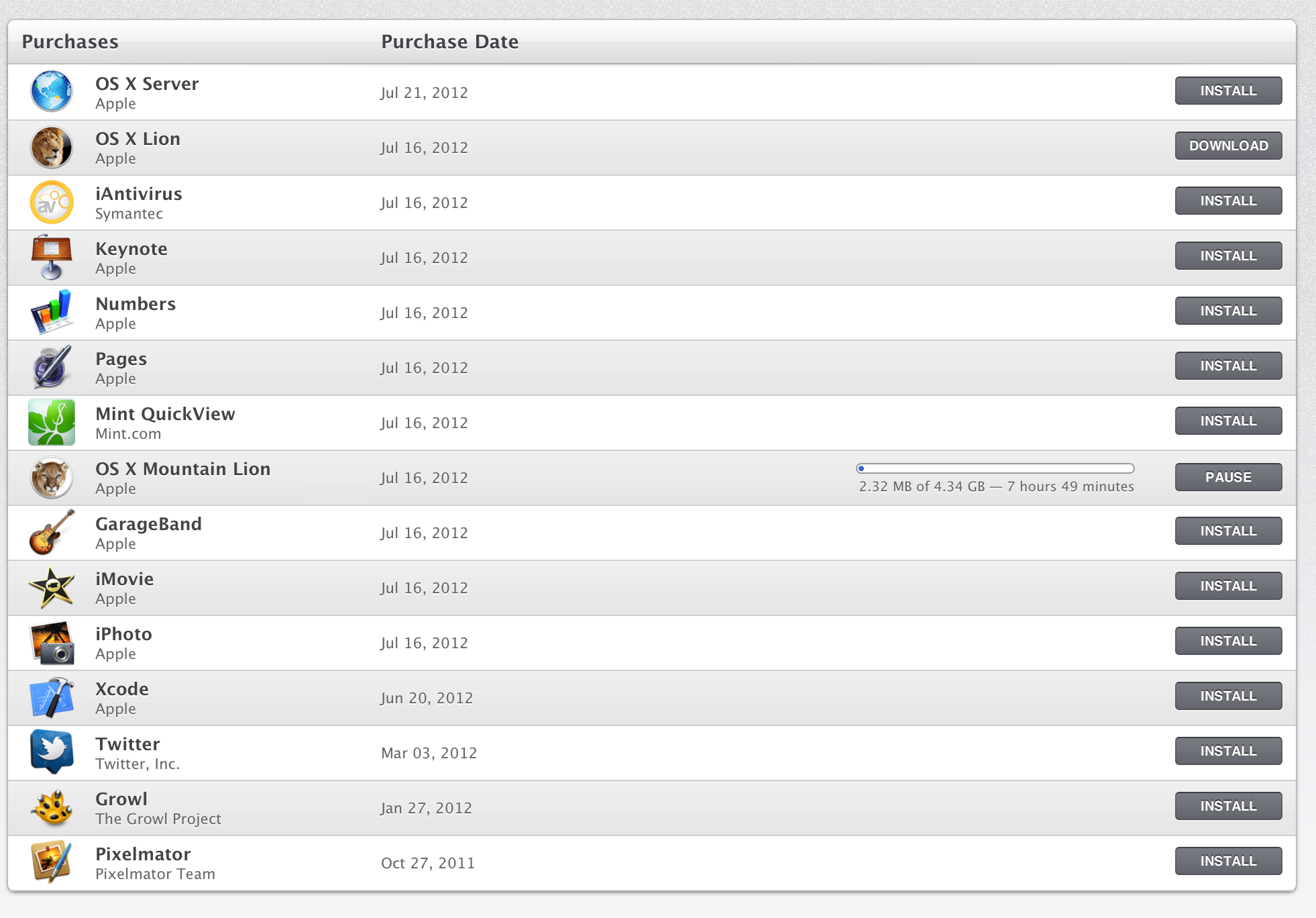Pause the OS X Mountain Lion download
The image size is (1316, 918).
click(1227, 477)
